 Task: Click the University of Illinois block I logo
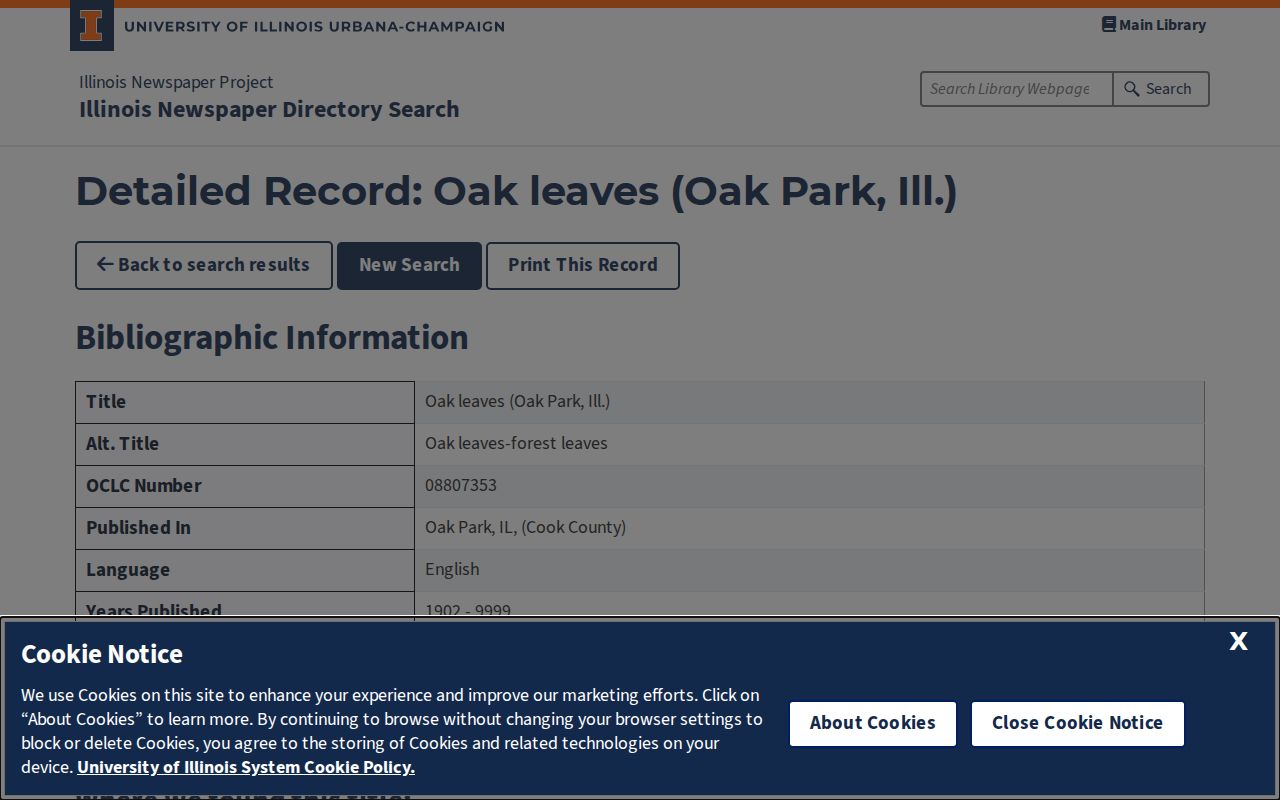tap(91, 26)
